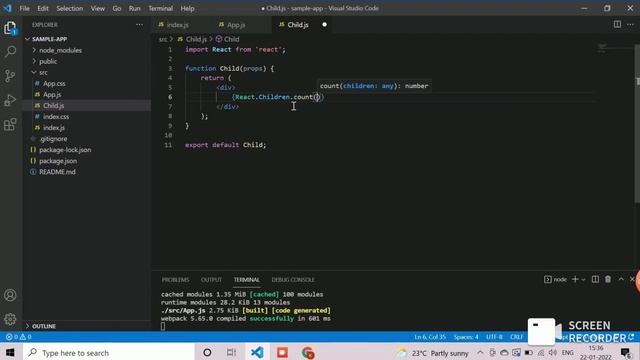This screenshot has width=640, height=360.
Task: Open Windows Task View
Action: coord(231,352)
